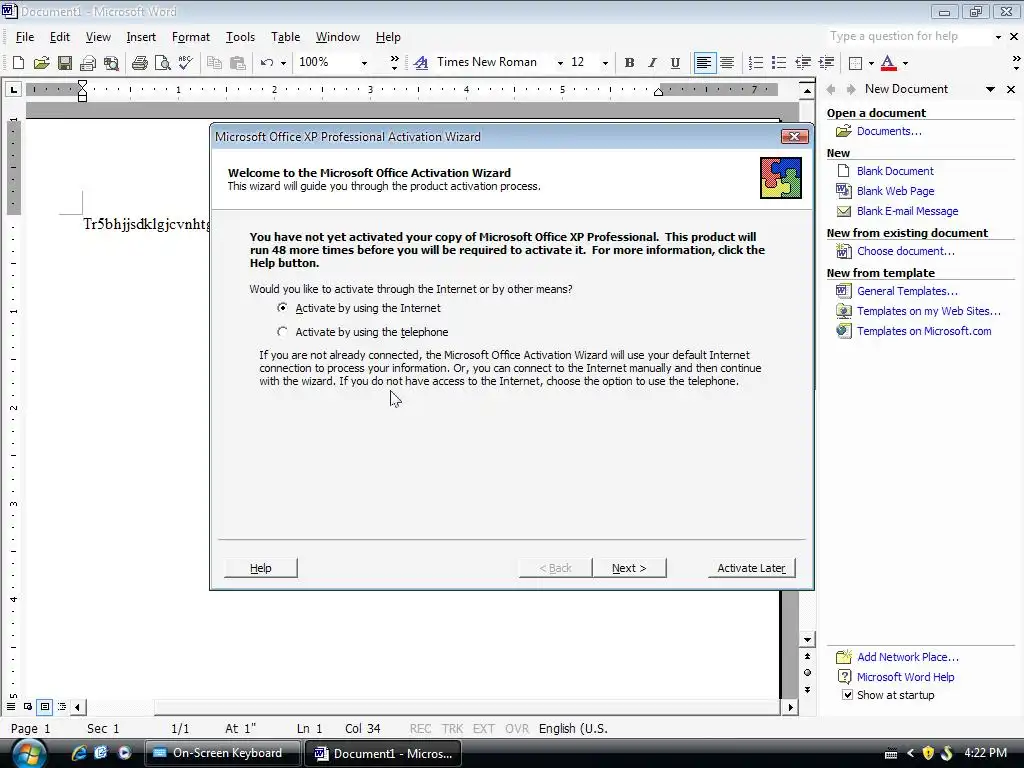Open the help question box dropdown

pyautogui.click(x=998, y=37)
